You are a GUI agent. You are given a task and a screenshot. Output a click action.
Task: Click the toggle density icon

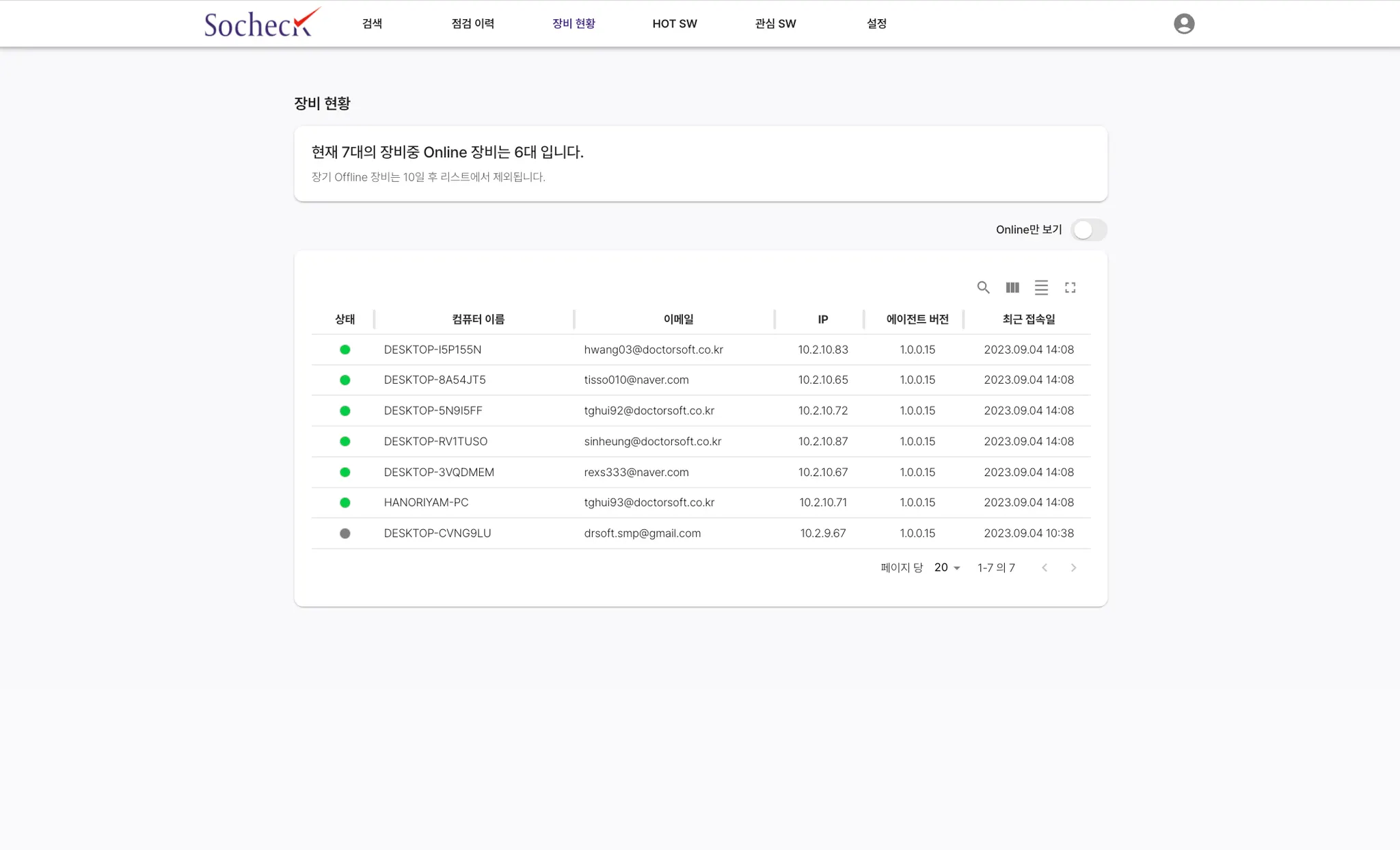coord(1041,287)
